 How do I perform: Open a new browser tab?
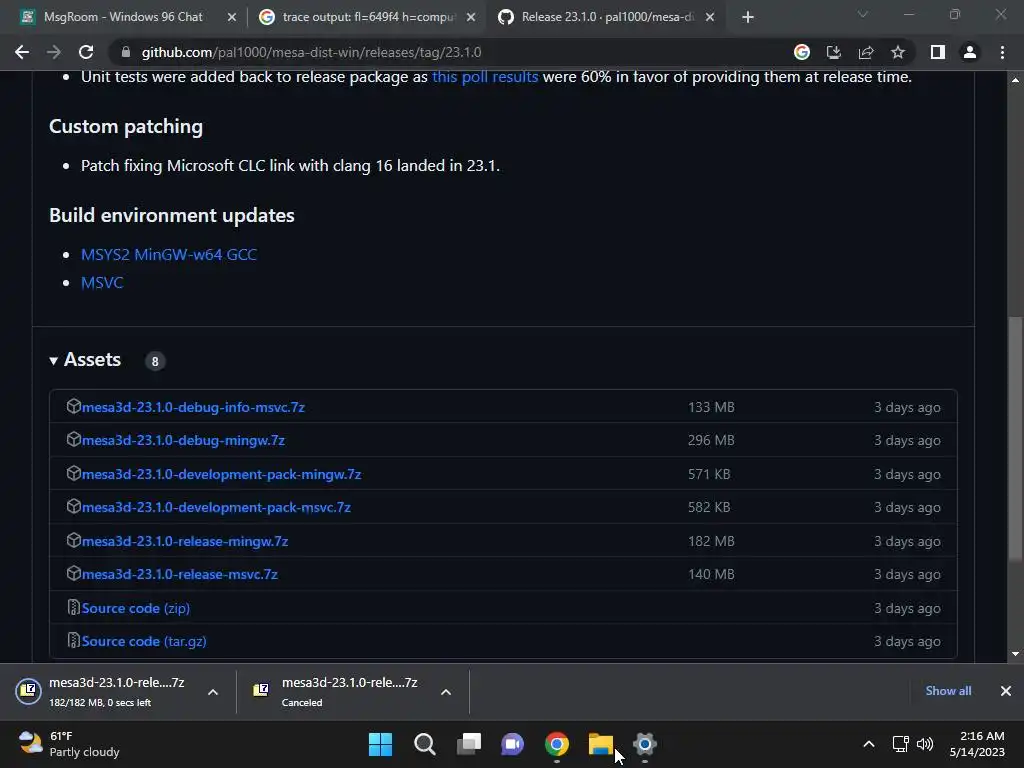[748, 17]
